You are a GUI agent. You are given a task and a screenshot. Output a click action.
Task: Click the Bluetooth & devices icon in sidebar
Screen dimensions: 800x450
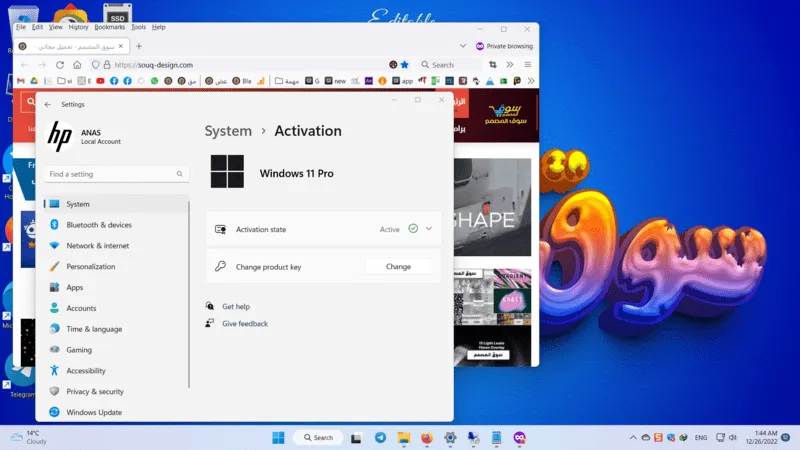(x=55, y=225)
